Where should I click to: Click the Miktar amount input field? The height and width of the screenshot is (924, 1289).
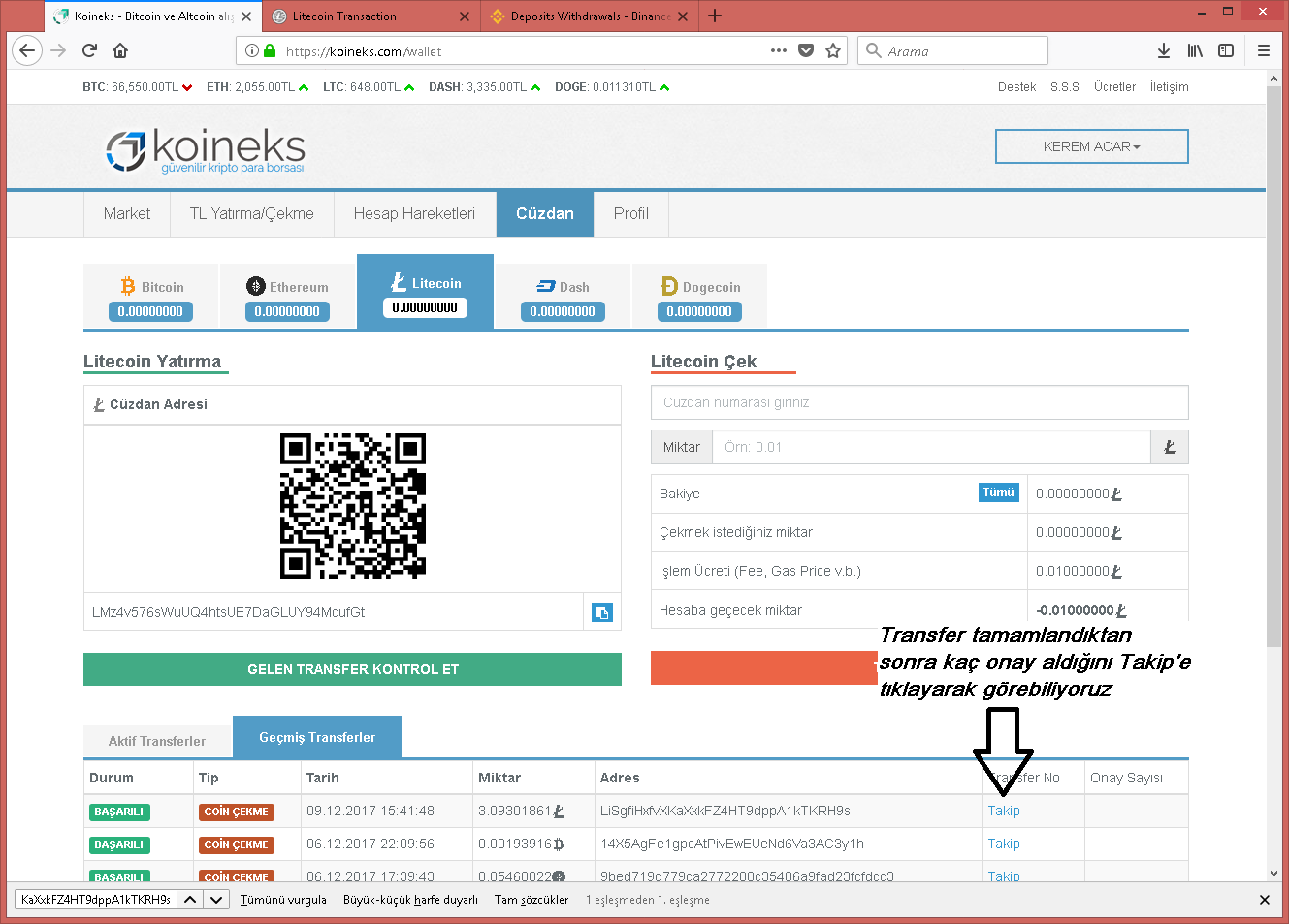[x=931, y=447]
